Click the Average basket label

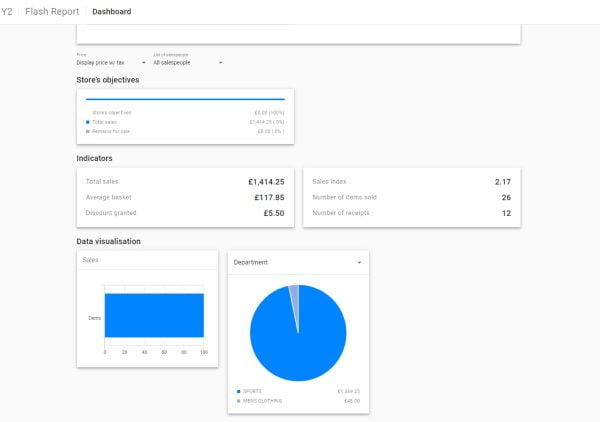(108, 197)
